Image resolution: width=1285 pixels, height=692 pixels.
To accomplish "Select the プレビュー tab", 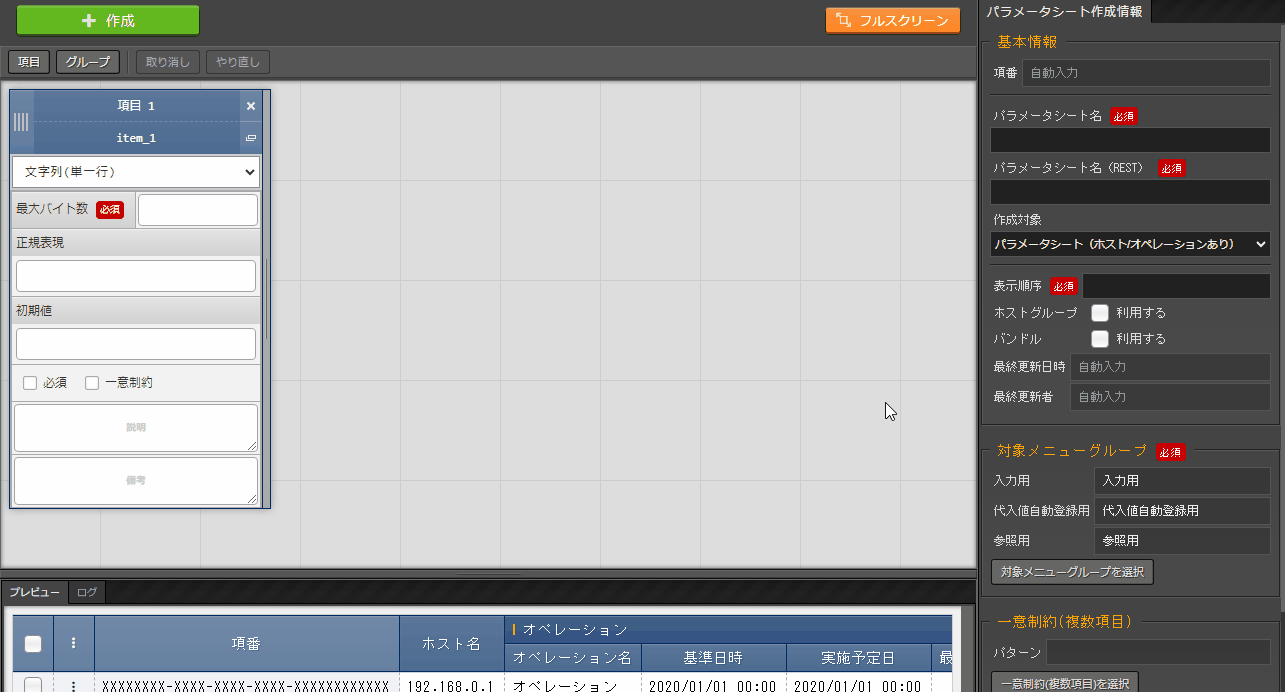I will point(35,593).
